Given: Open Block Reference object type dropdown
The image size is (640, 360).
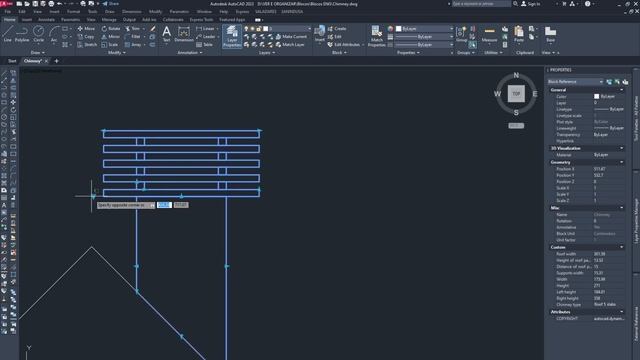Looking at the screenshot, I should click(x=576, y=82).
